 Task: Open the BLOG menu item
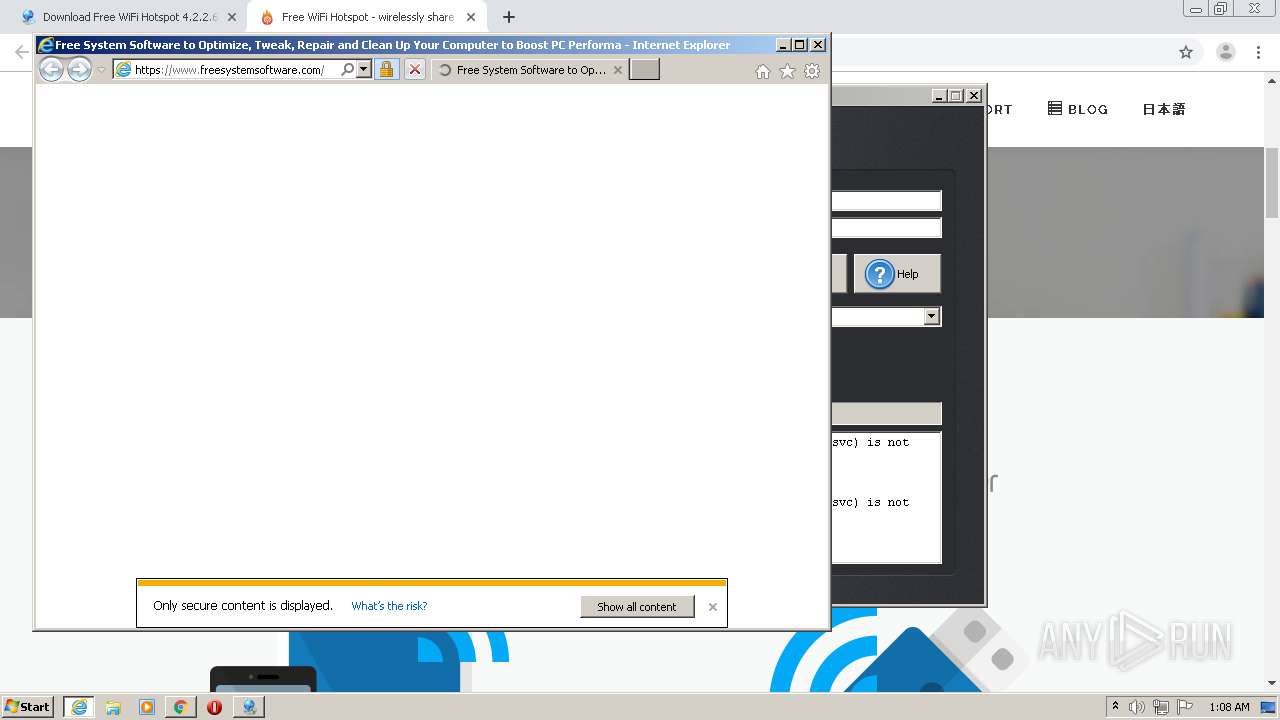click(1078, 109)
